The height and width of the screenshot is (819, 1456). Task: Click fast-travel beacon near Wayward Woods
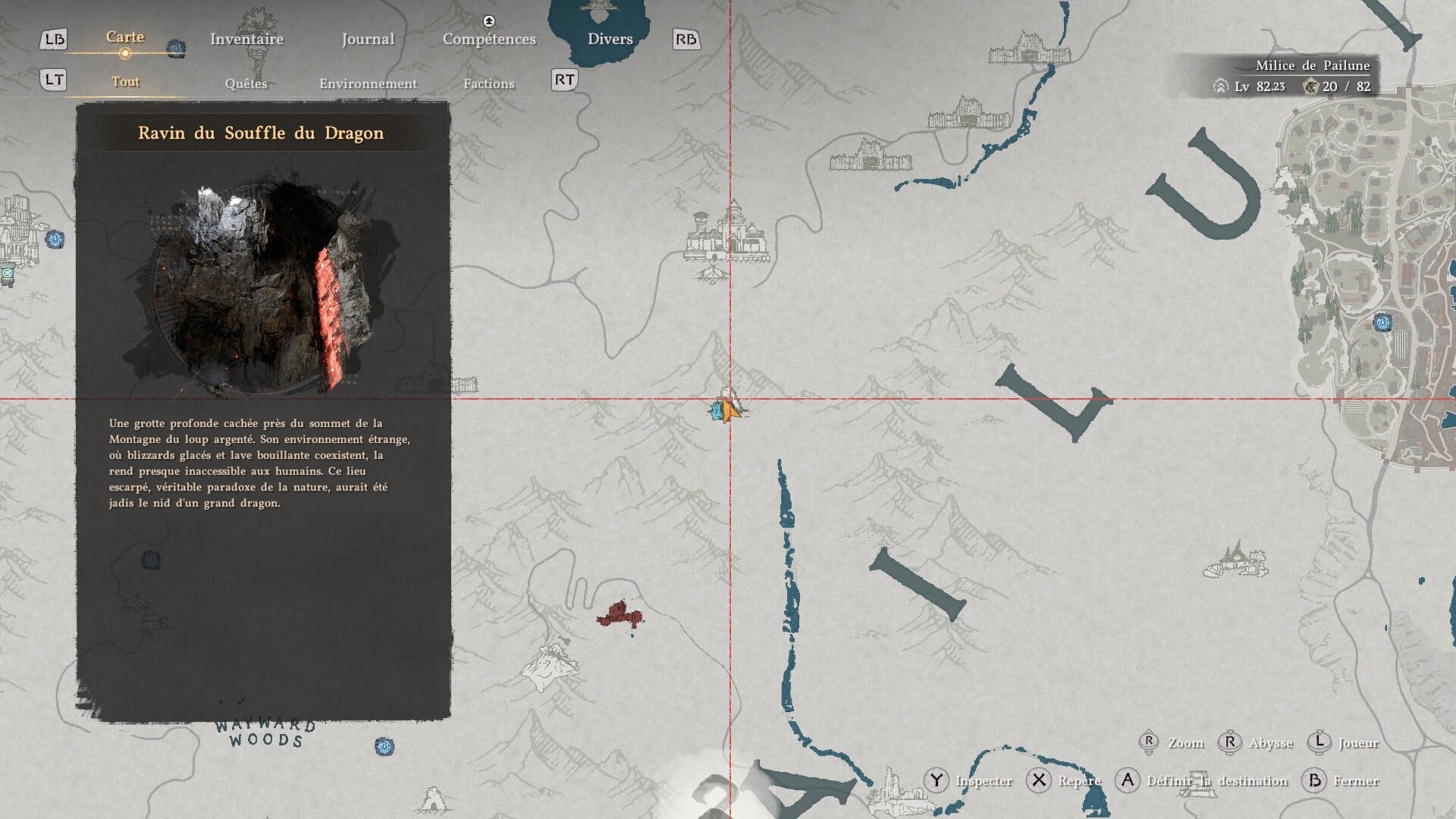(384, 747)
